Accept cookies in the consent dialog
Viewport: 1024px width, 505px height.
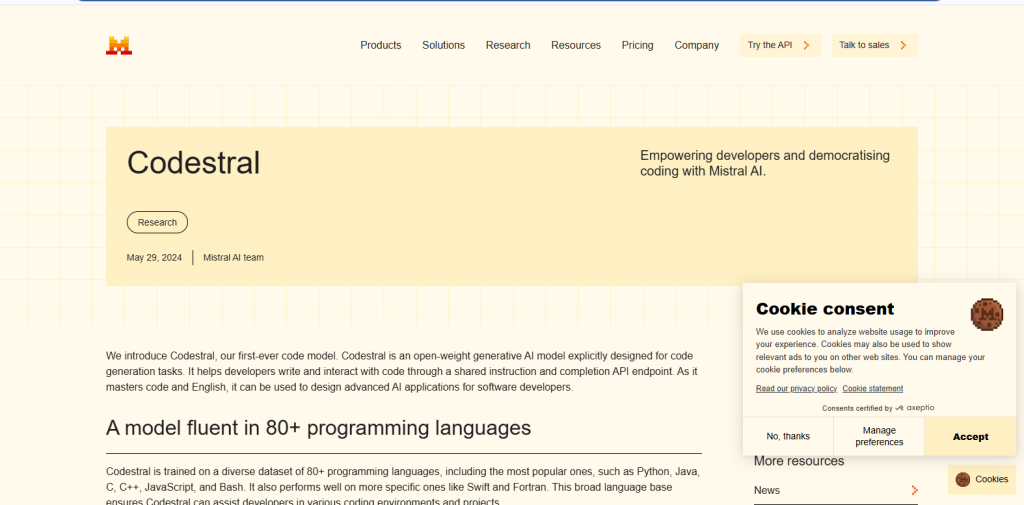pos(970,437)
